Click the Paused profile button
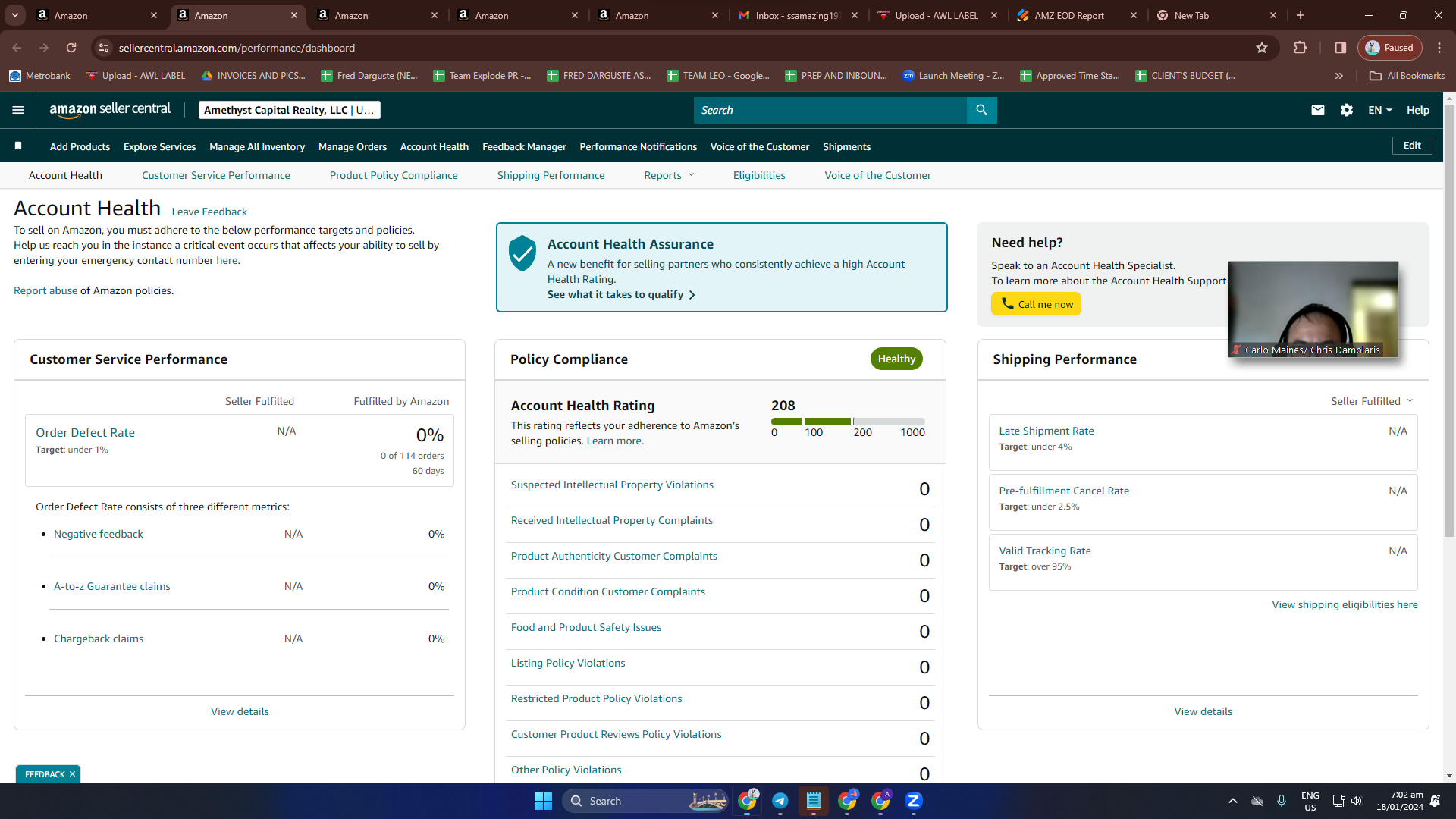The height and width of the screenshot is (819, 1456). [x=1390, y=48]
